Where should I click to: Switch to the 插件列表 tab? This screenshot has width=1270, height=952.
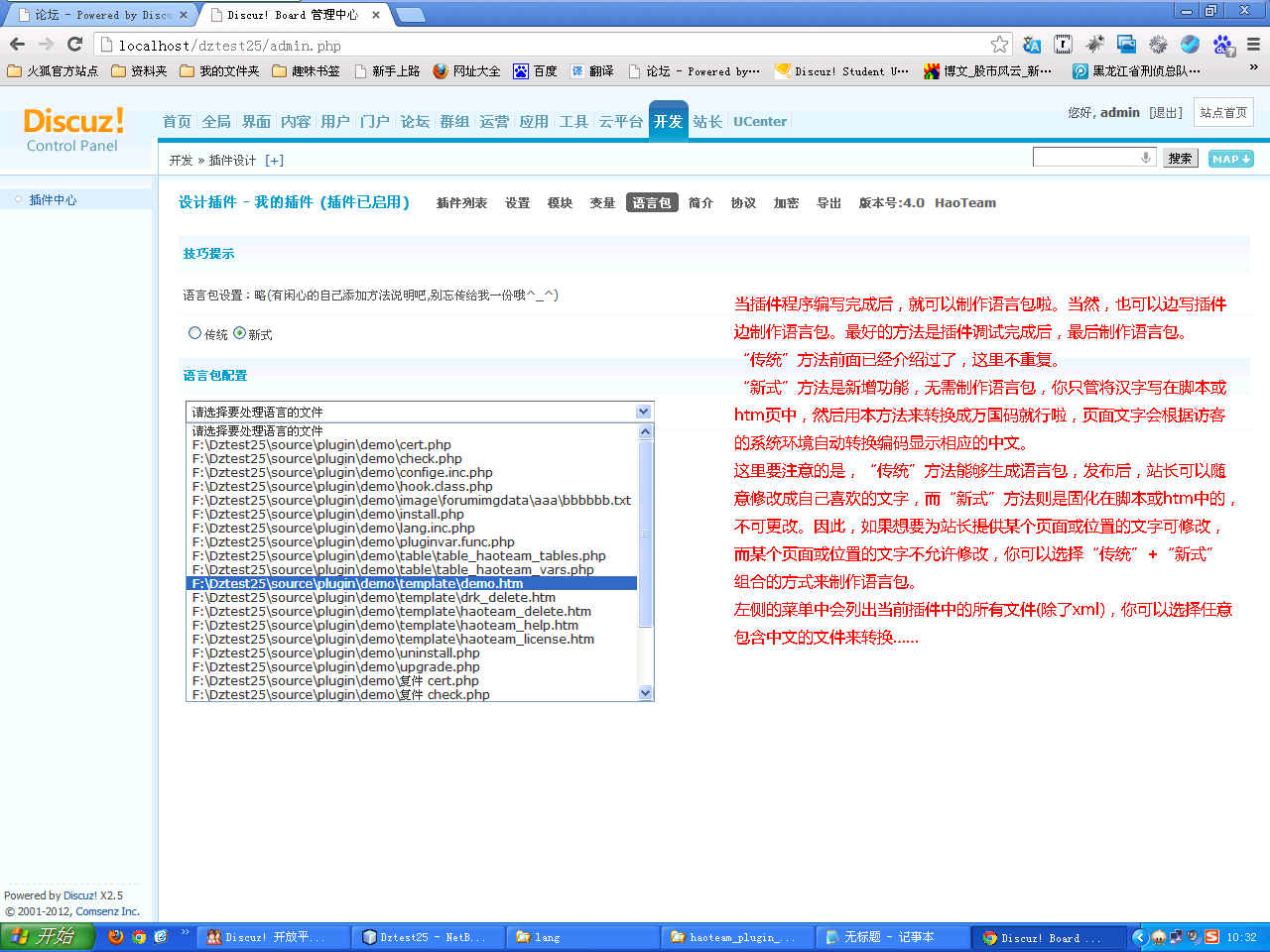click(x=461, y=202)
